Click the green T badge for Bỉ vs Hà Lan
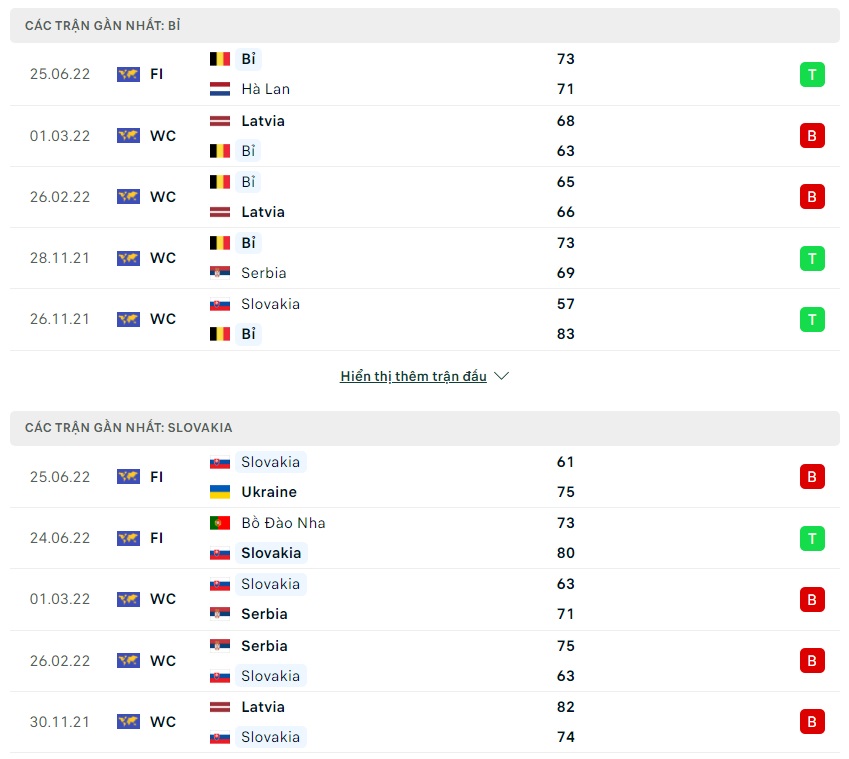 coord(812,74)
